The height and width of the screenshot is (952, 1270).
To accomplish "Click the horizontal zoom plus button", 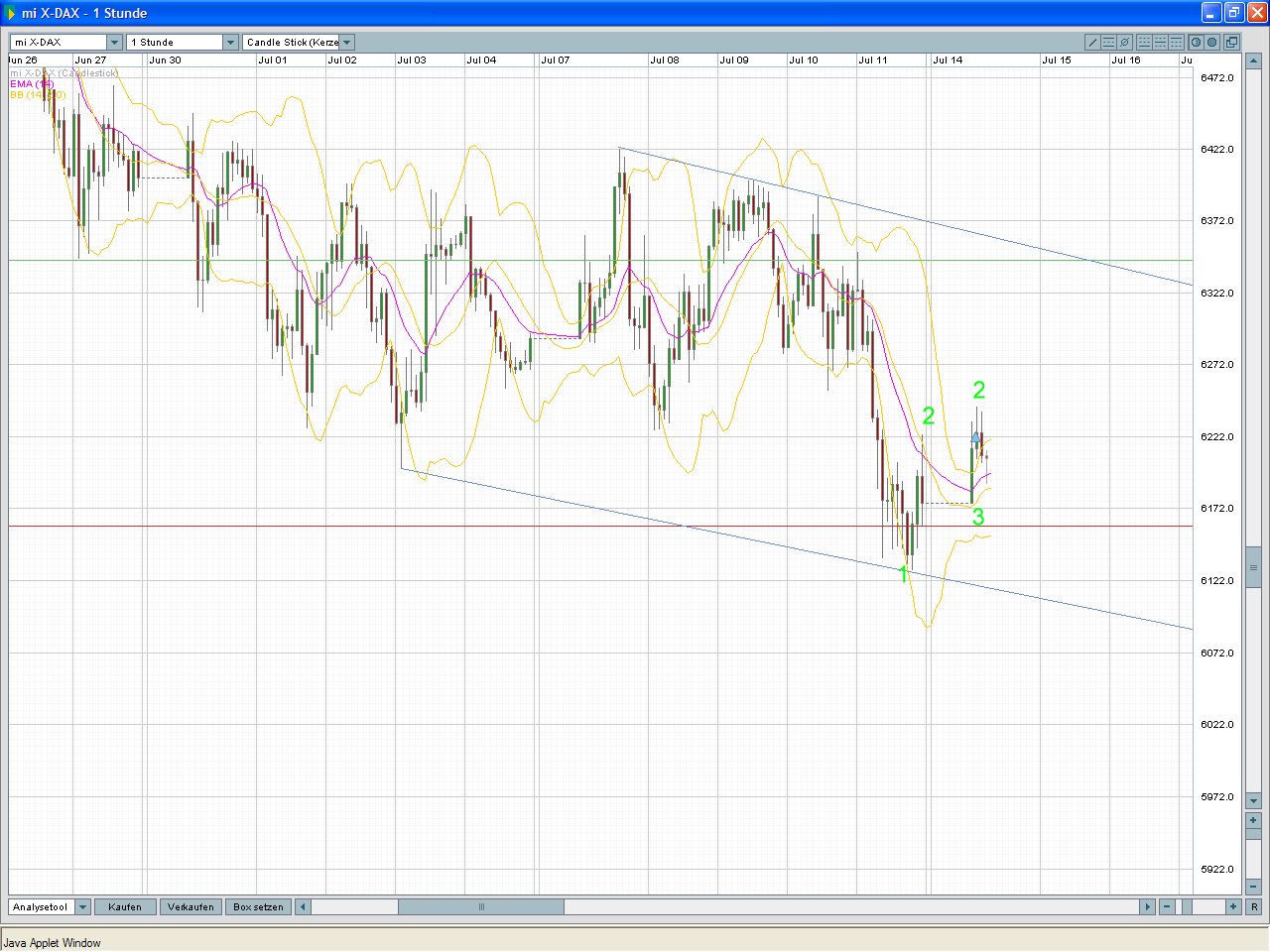I will (x=1233, y=907).
